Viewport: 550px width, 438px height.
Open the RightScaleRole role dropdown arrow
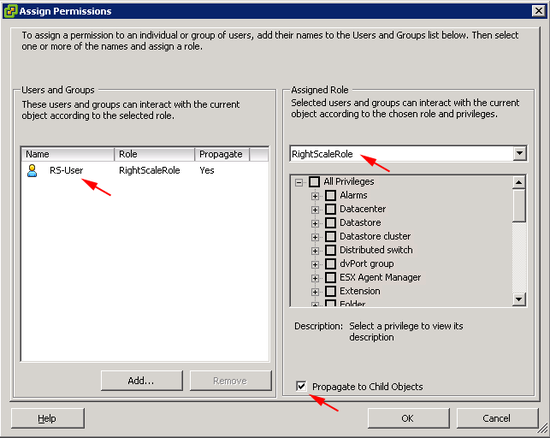(519, 153)
